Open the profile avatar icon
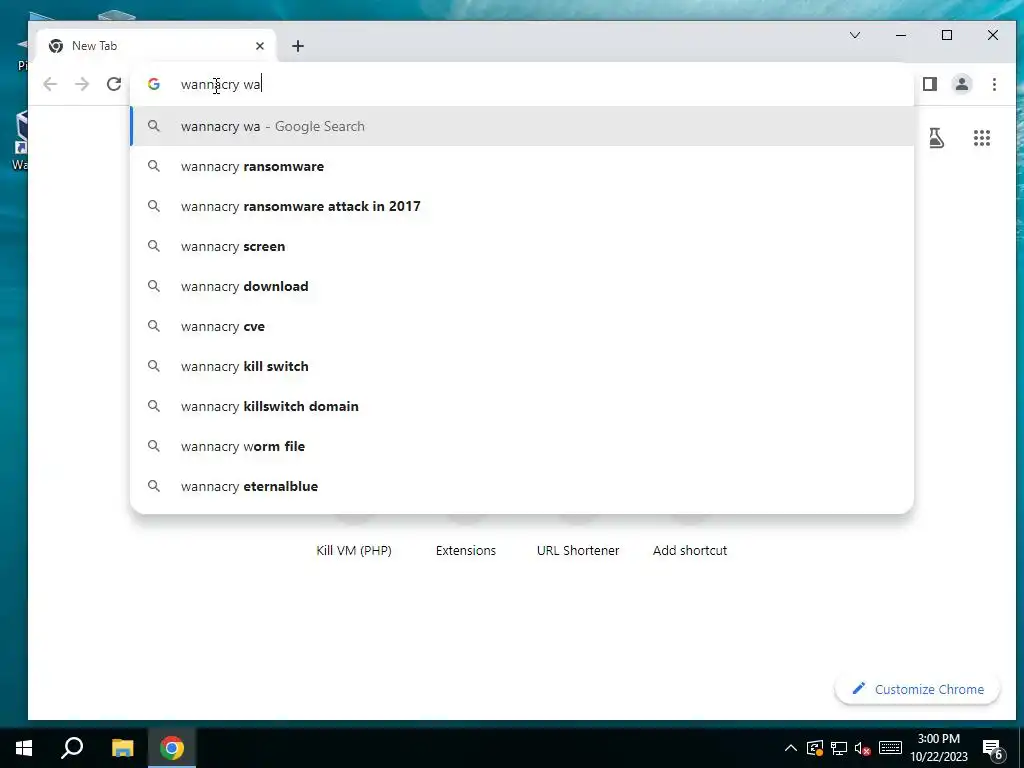The image size is (1024, 768). click(962, 84)
